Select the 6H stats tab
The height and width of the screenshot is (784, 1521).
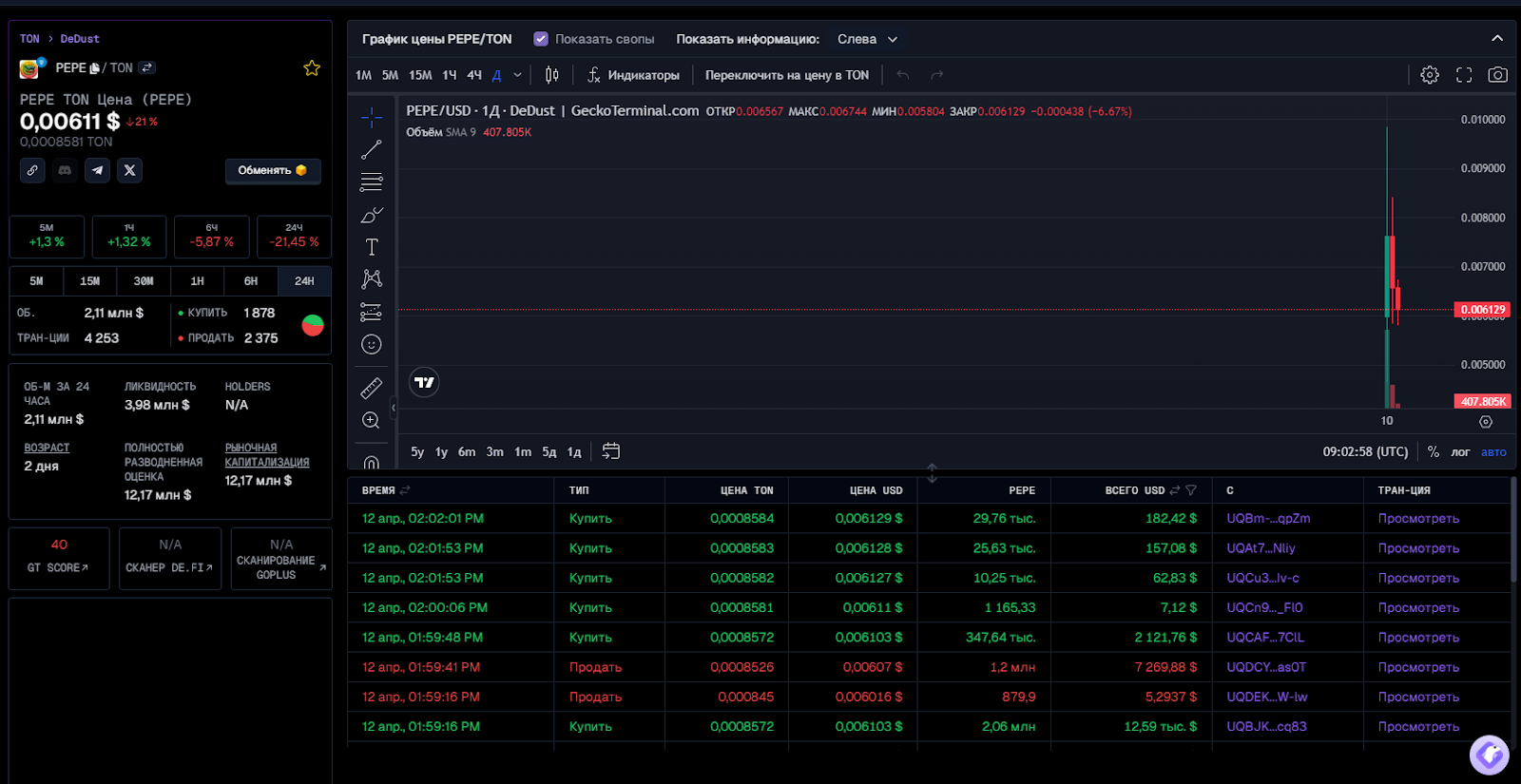pos(251,281)
